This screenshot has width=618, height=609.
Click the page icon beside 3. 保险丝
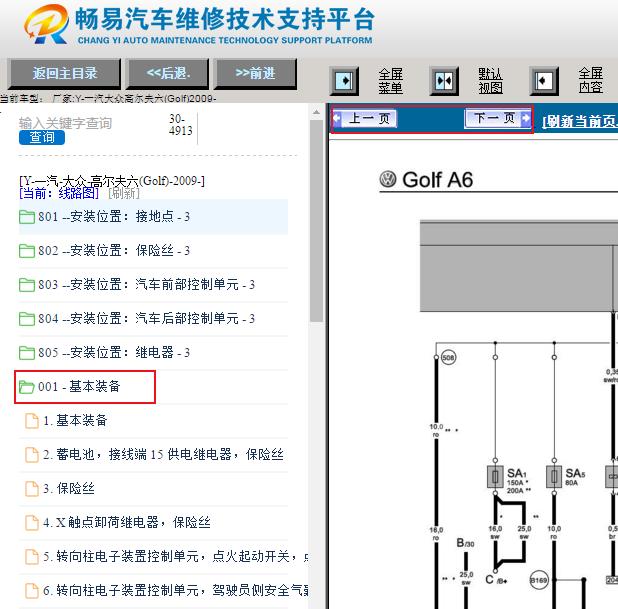point(32,488)
